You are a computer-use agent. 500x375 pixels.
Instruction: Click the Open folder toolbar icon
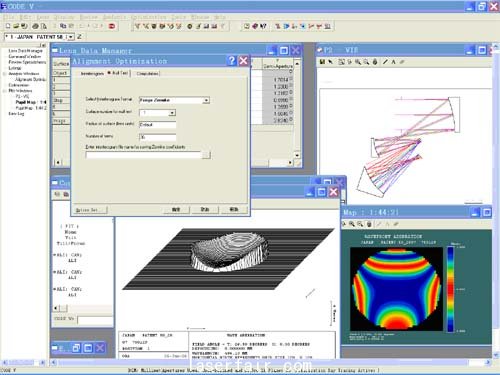pyautogui.click(x=16, y=26)
